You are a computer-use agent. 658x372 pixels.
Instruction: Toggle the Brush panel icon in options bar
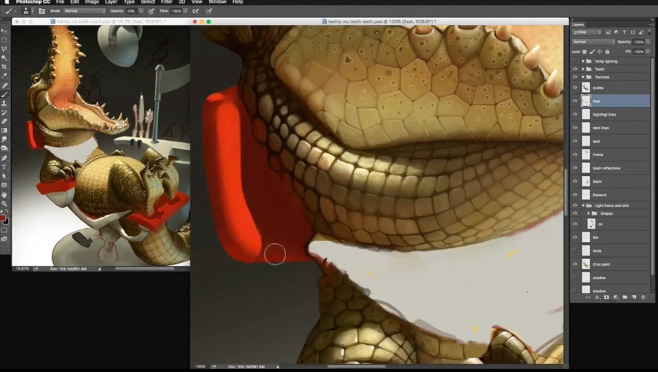click(x=42, y=11)
